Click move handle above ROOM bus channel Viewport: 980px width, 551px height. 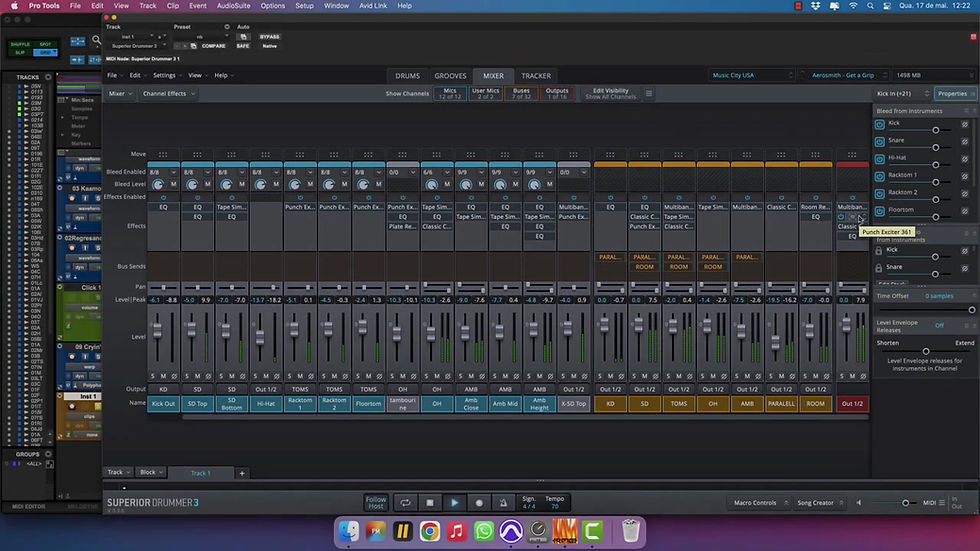815,154
